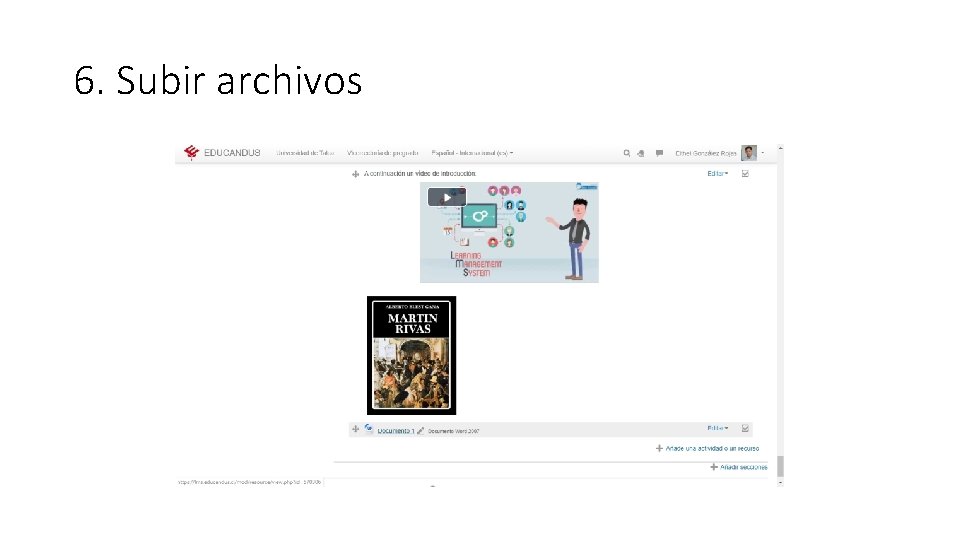This screenshot has width=960, height=540.
Task: Click the Añadir secciones link
Action: point(738,467)
